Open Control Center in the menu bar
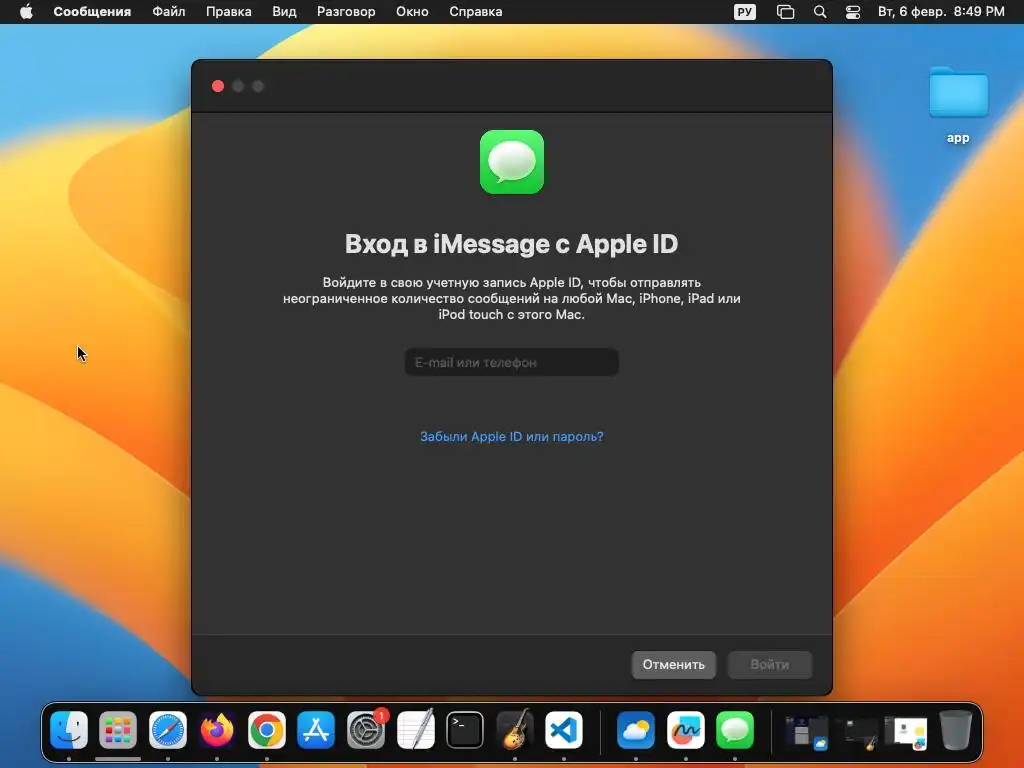 point(852,12)
